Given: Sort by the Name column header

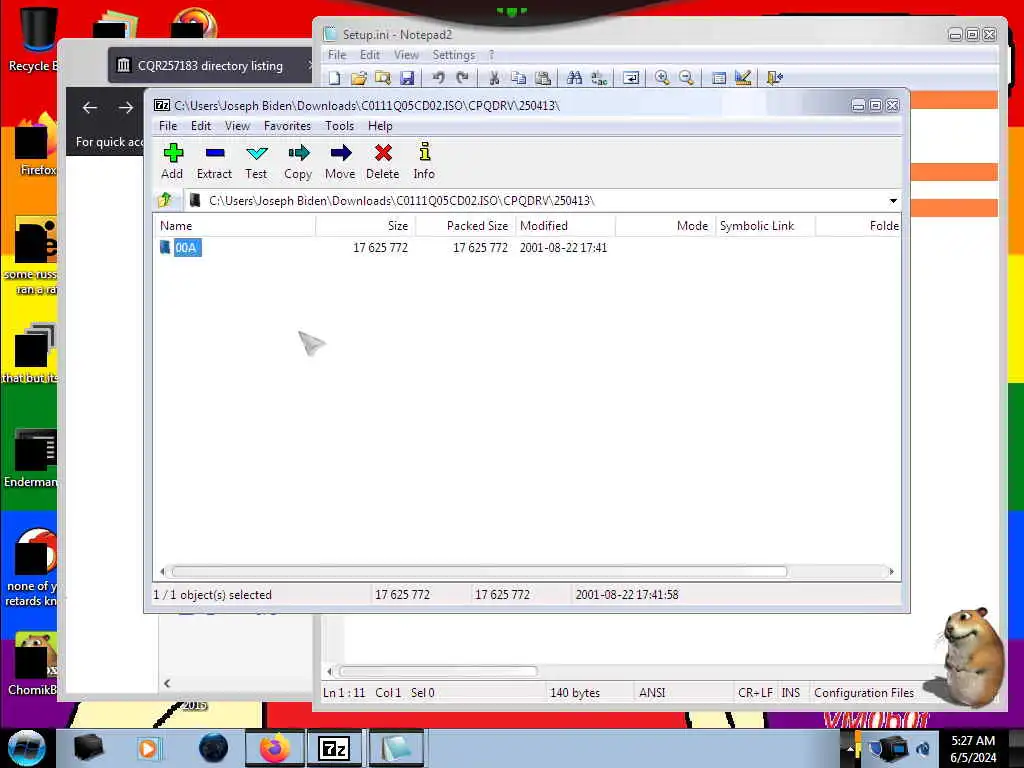Looking at the screenshot, I should coord(236,226).
